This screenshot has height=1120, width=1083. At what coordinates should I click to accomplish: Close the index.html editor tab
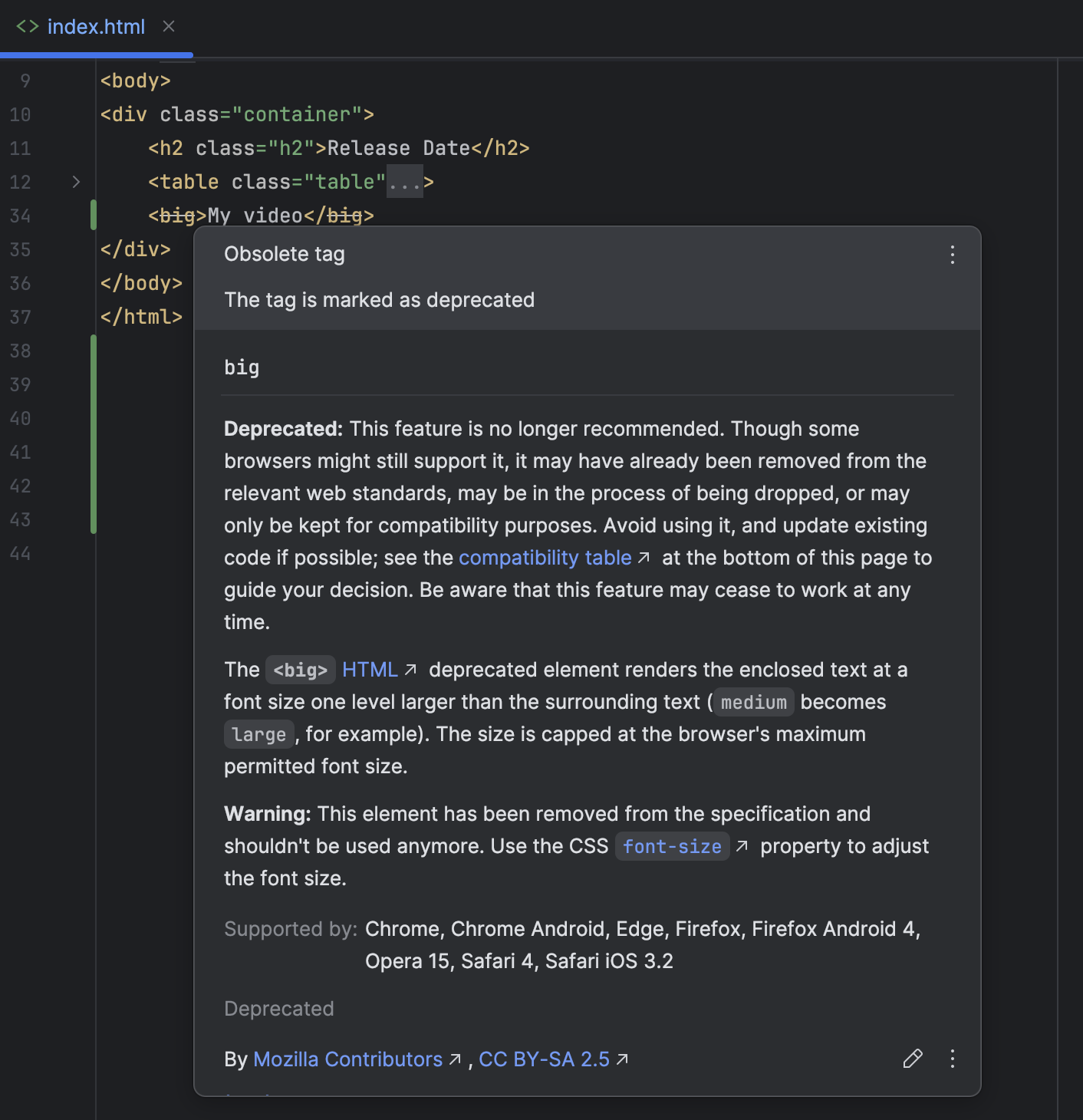click(169, 26)
